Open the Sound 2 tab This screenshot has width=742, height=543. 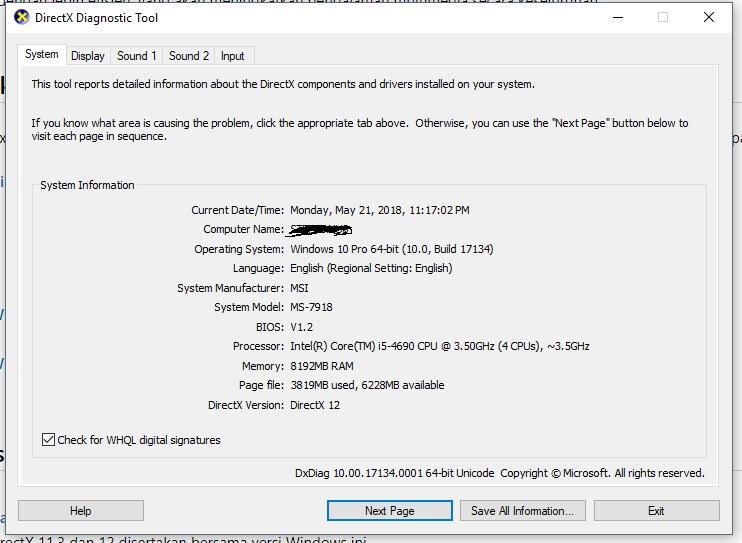[188, 56]
